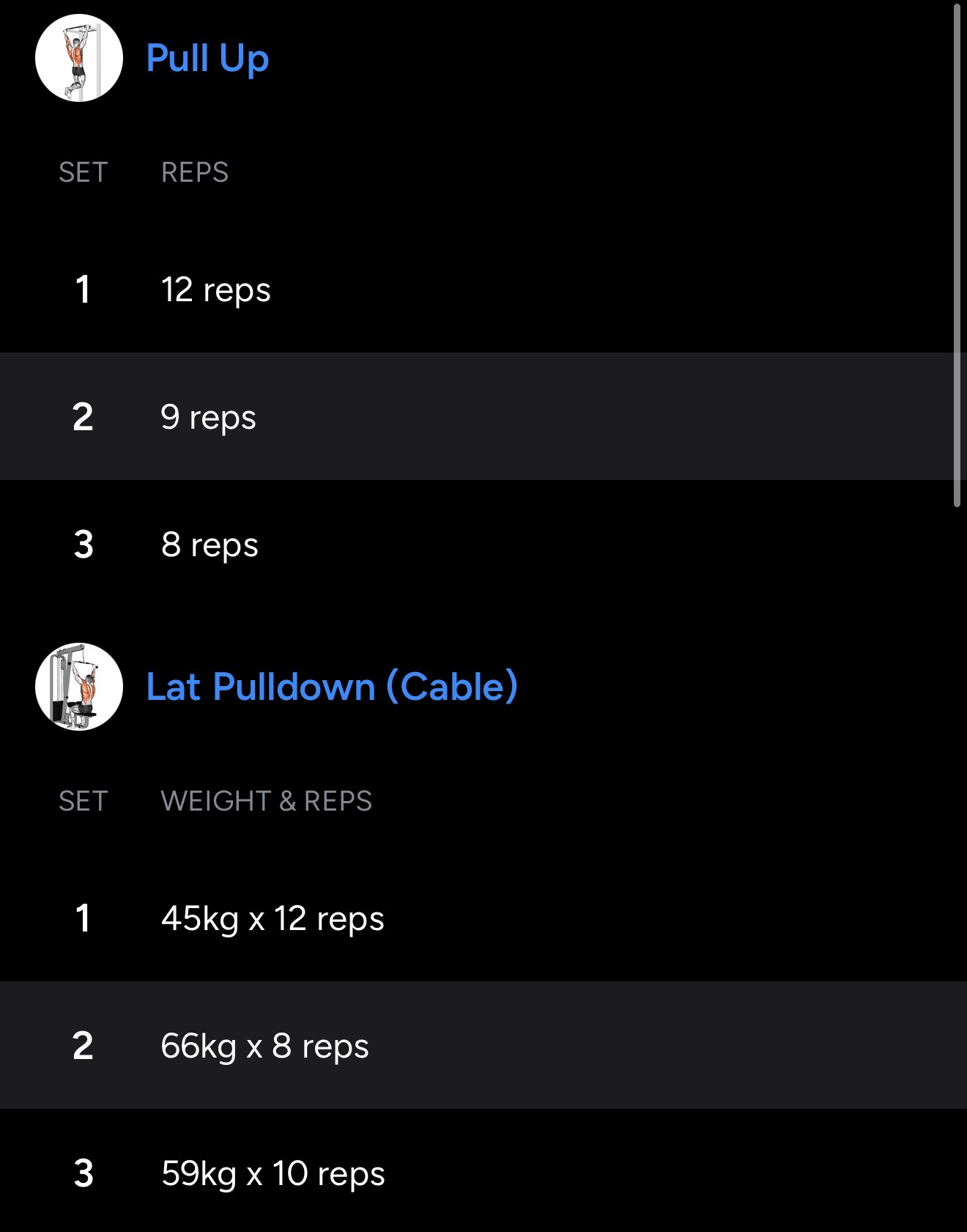967x1232 pixels.
Task: Select the 9 reps Pull Up entry
Action: coord(209,417)
